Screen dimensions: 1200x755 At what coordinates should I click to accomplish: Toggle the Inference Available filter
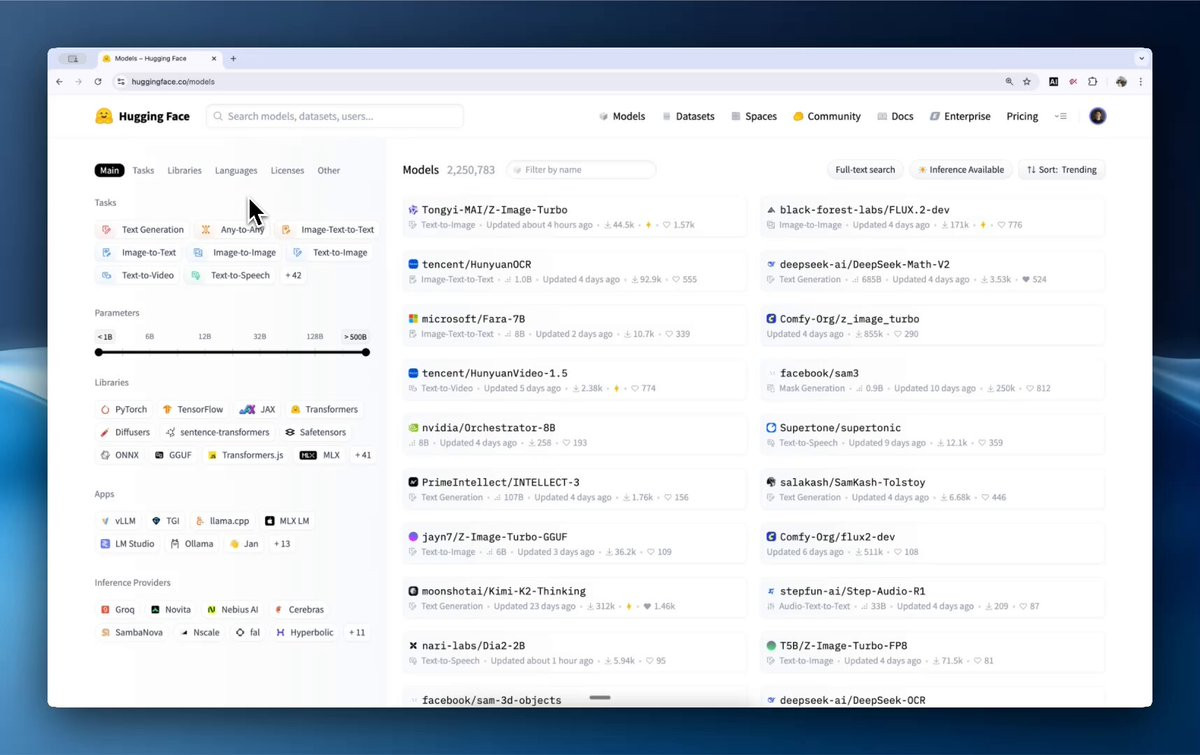961,170
